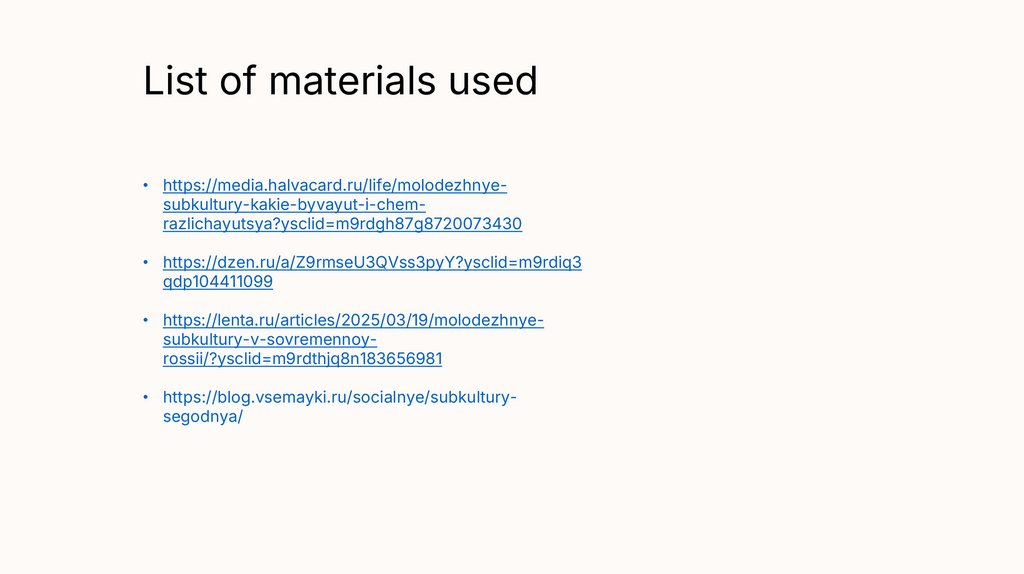The image size is (1024, 574).
Task: Click the bullet before the halvacard link
Action: [145, 186]
